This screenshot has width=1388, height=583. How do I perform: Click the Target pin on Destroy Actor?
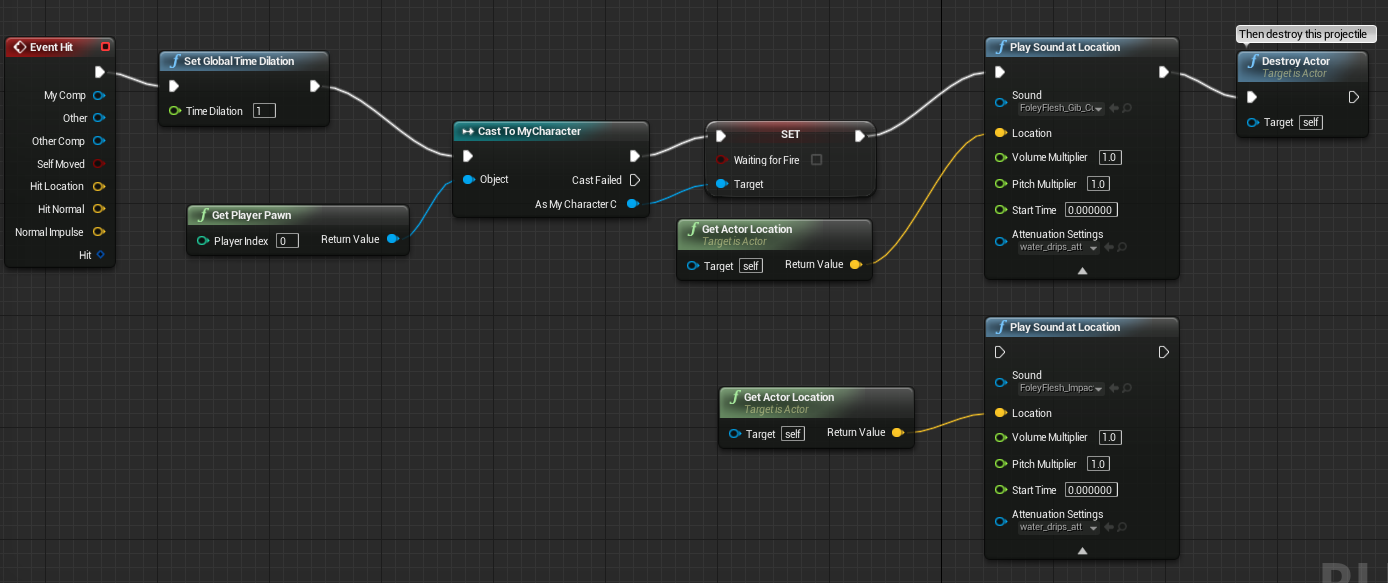click(1253, 122)
